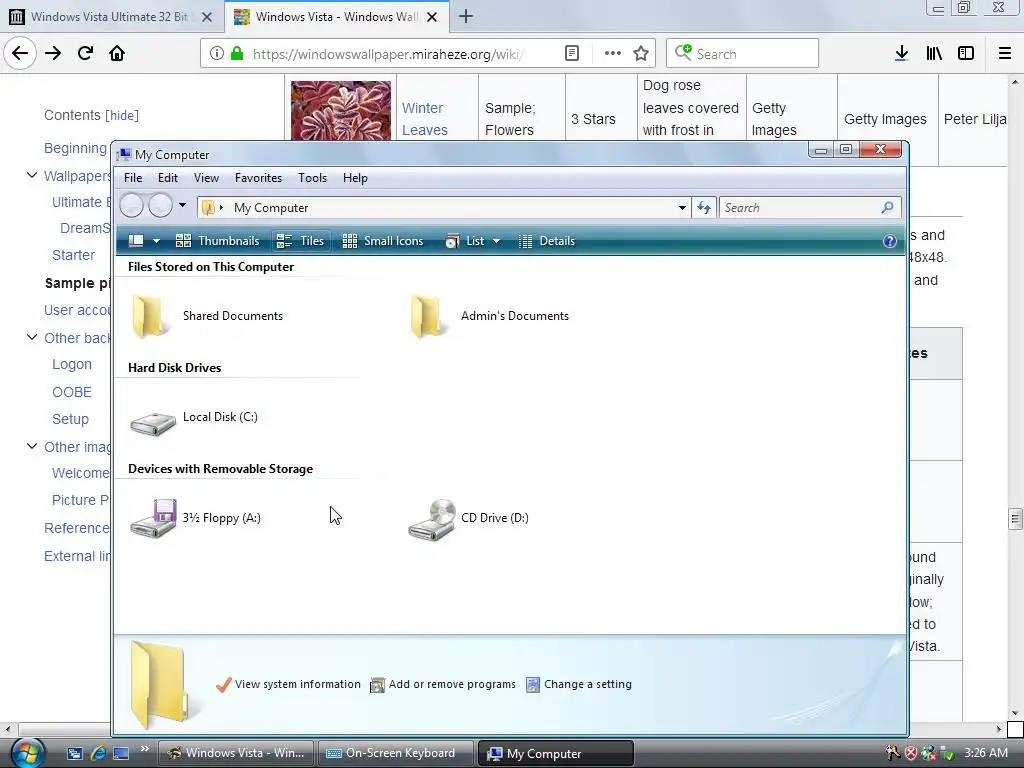This screenshot has width=1024, height=768.
Task: Open File menu in My Computer
Action: point(133,178)
